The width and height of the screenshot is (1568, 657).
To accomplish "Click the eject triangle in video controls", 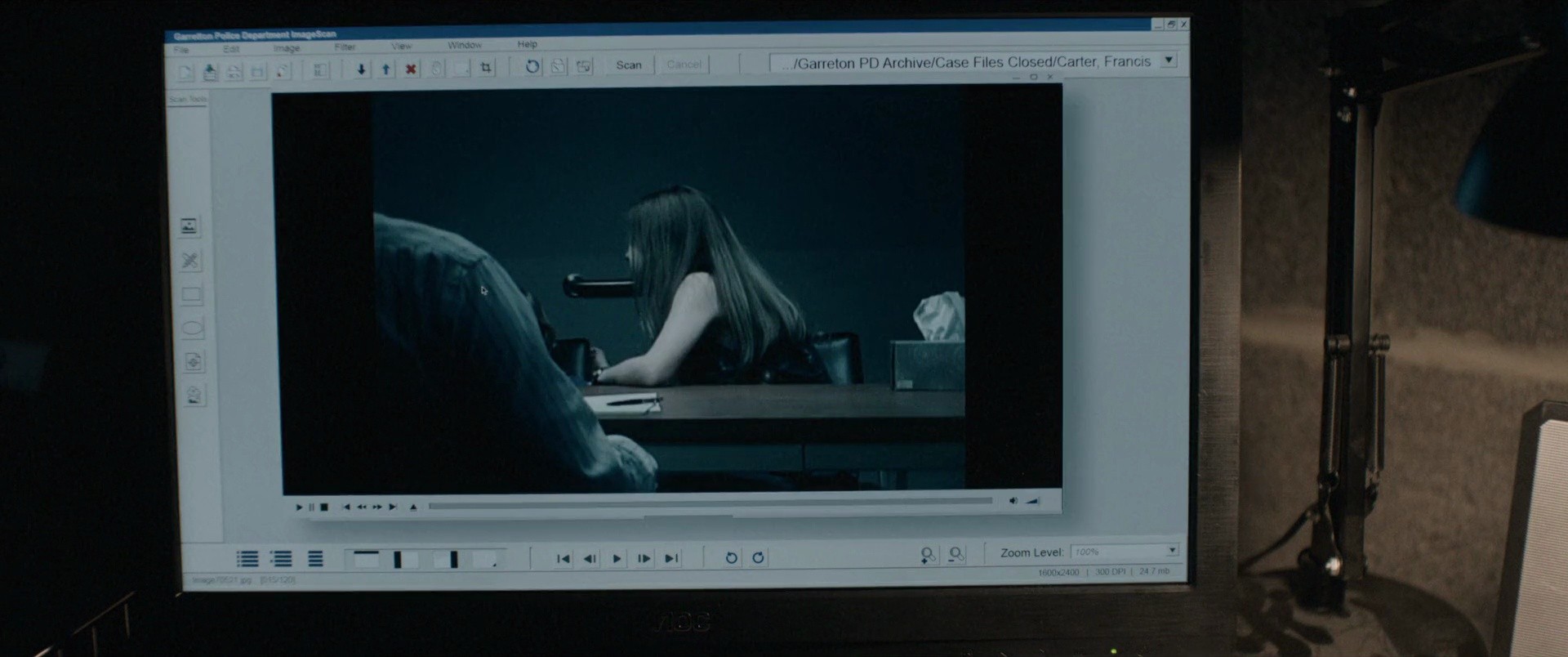I will (x=413, y=507).
